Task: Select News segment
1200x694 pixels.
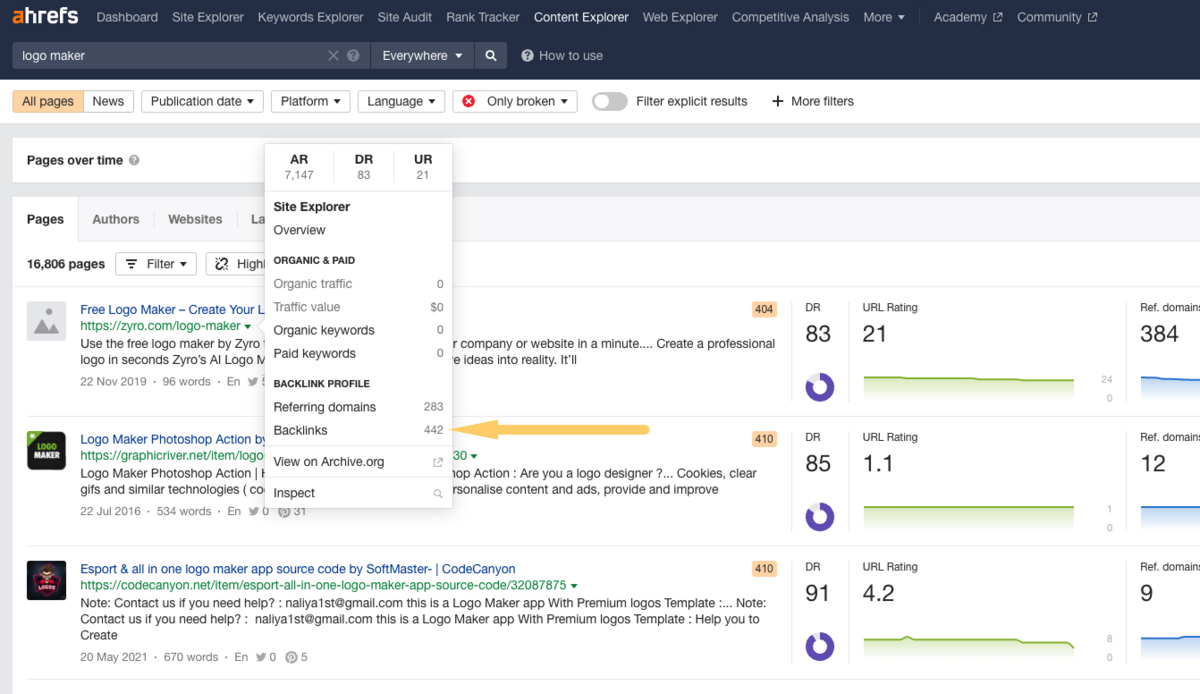Action: 108,101
